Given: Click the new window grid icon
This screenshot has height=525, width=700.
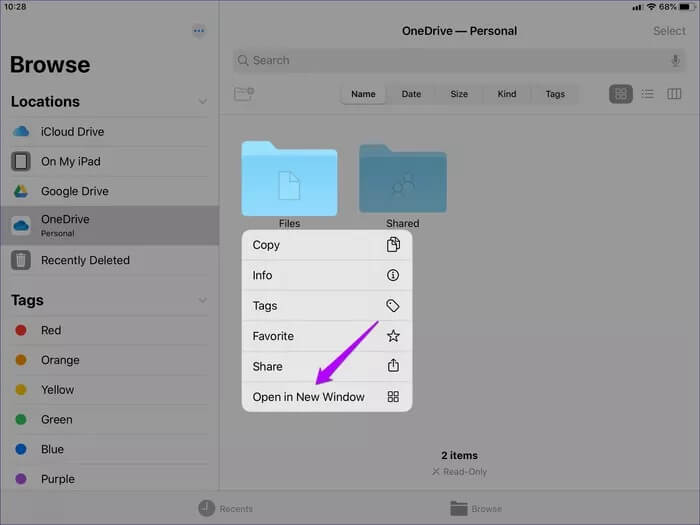Looking at the screenshot, I should pyautogui.click(x=393, y=397).
